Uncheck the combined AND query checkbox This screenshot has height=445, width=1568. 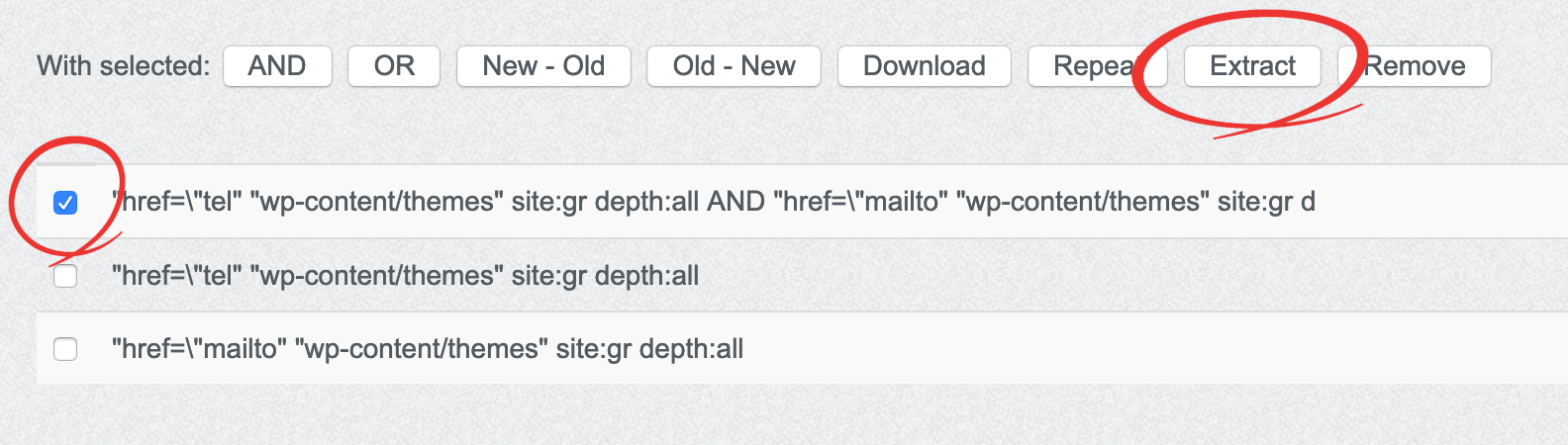[65, 203]
